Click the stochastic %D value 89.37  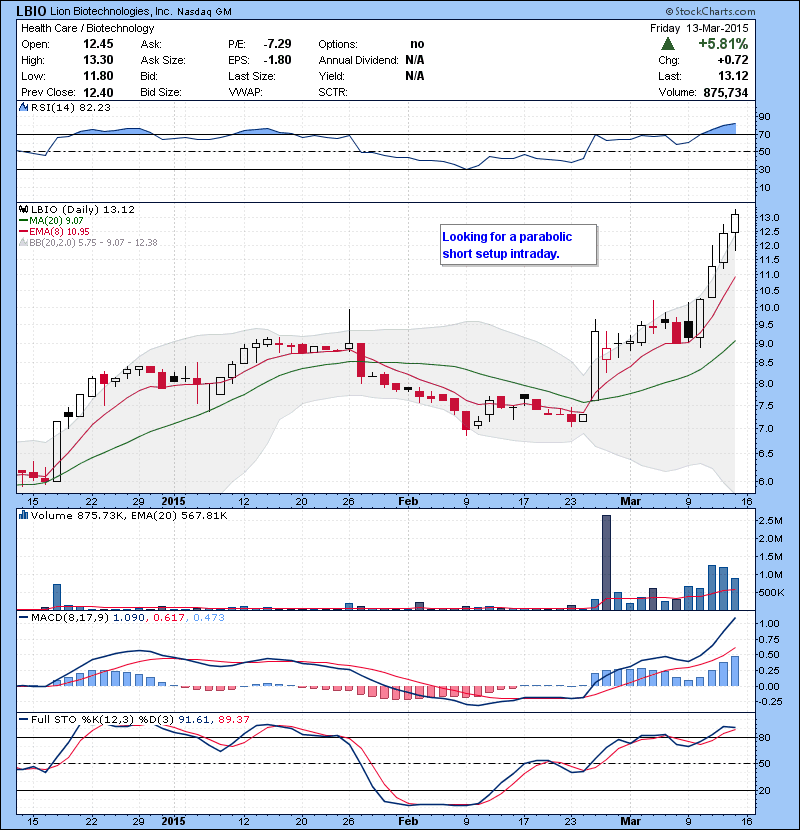232,719
